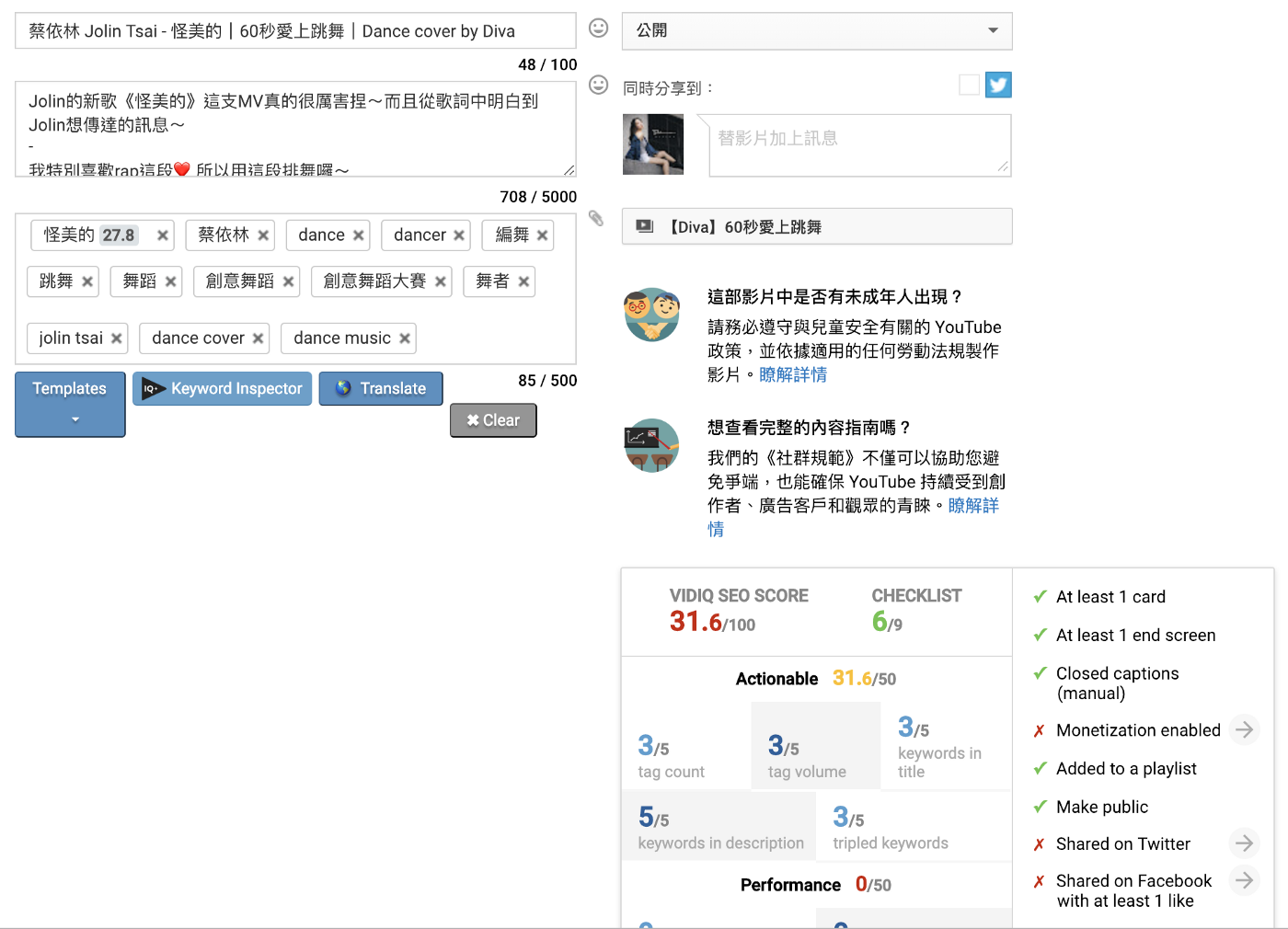Click the arrow next to Shared on Facebook
1288x929 pixels.
click(1244, 880)
